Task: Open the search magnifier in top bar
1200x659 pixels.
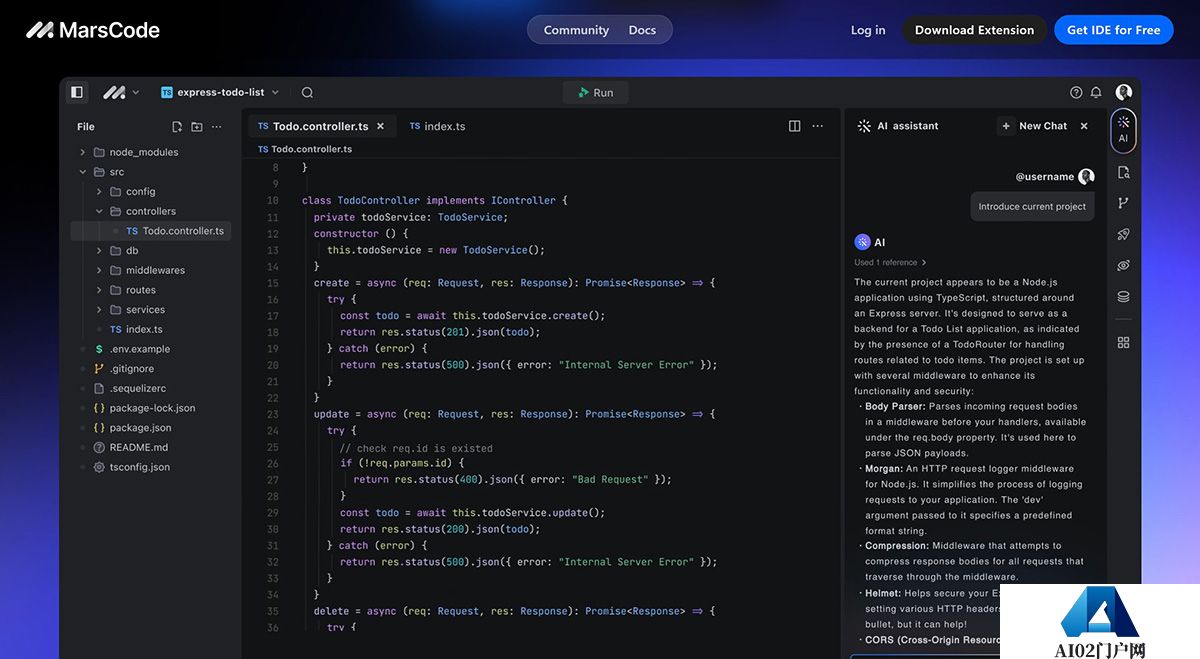Action: point(307,93)
